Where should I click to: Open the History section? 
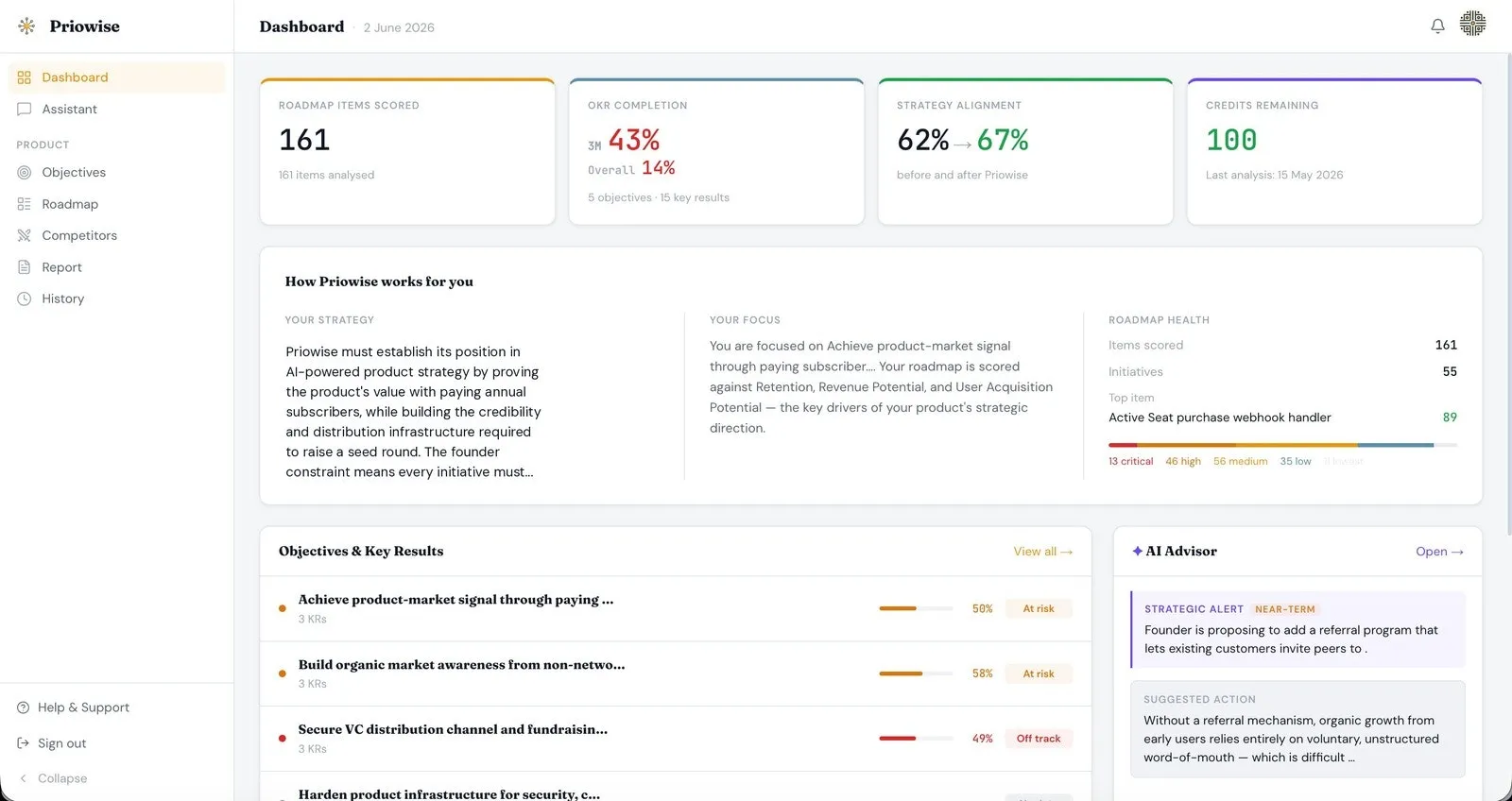(x=117, y=298)
